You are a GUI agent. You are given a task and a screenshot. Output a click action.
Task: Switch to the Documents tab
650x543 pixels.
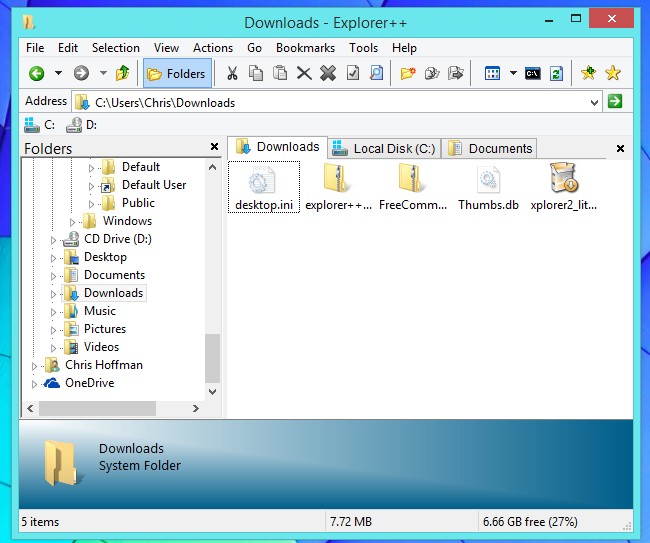click(490, 148)
